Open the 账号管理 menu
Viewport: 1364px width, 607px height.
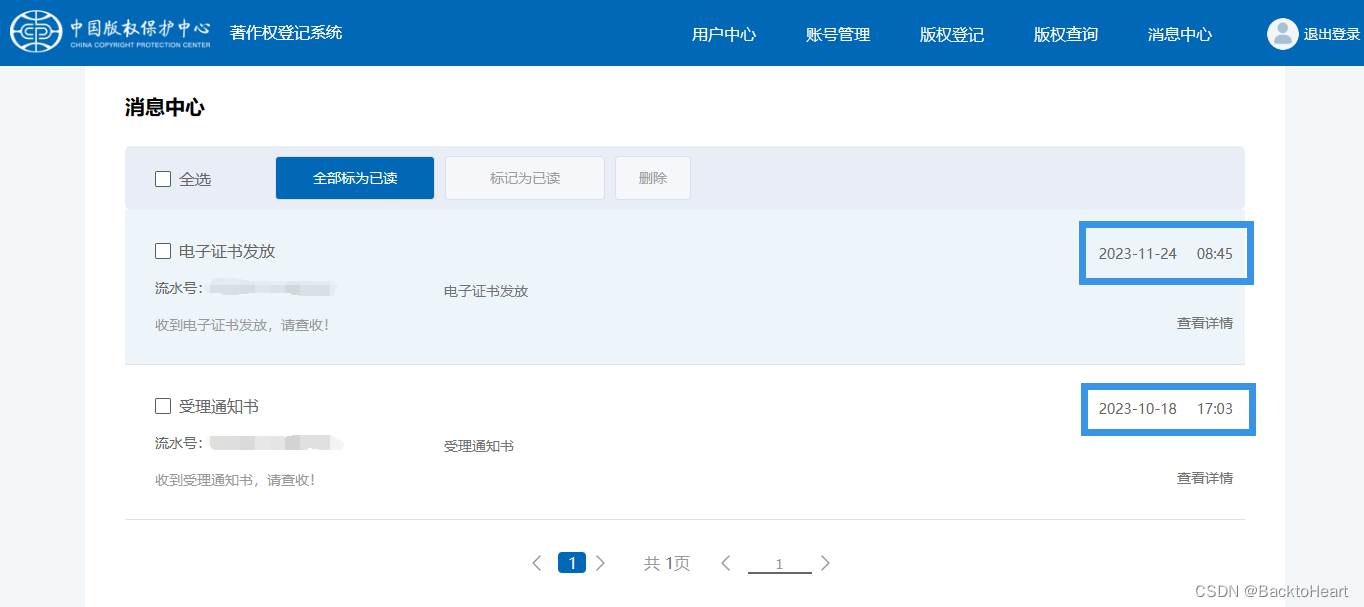(x=838, y=34)
